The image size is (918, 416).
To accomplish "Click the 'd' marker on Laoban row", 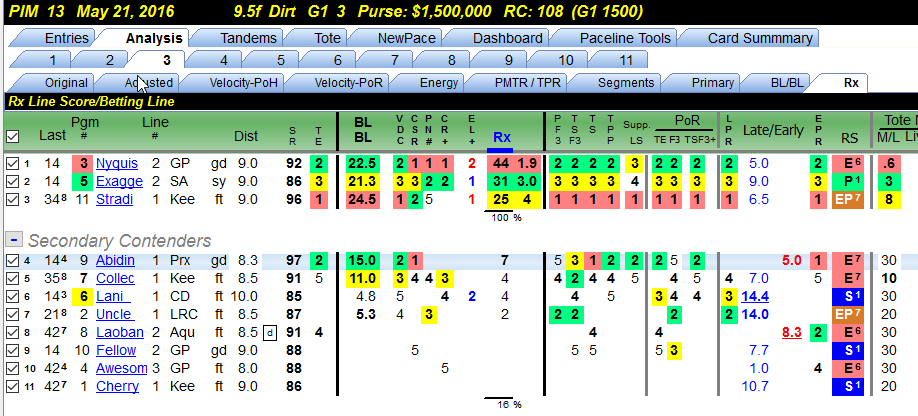I will (270, 333).
